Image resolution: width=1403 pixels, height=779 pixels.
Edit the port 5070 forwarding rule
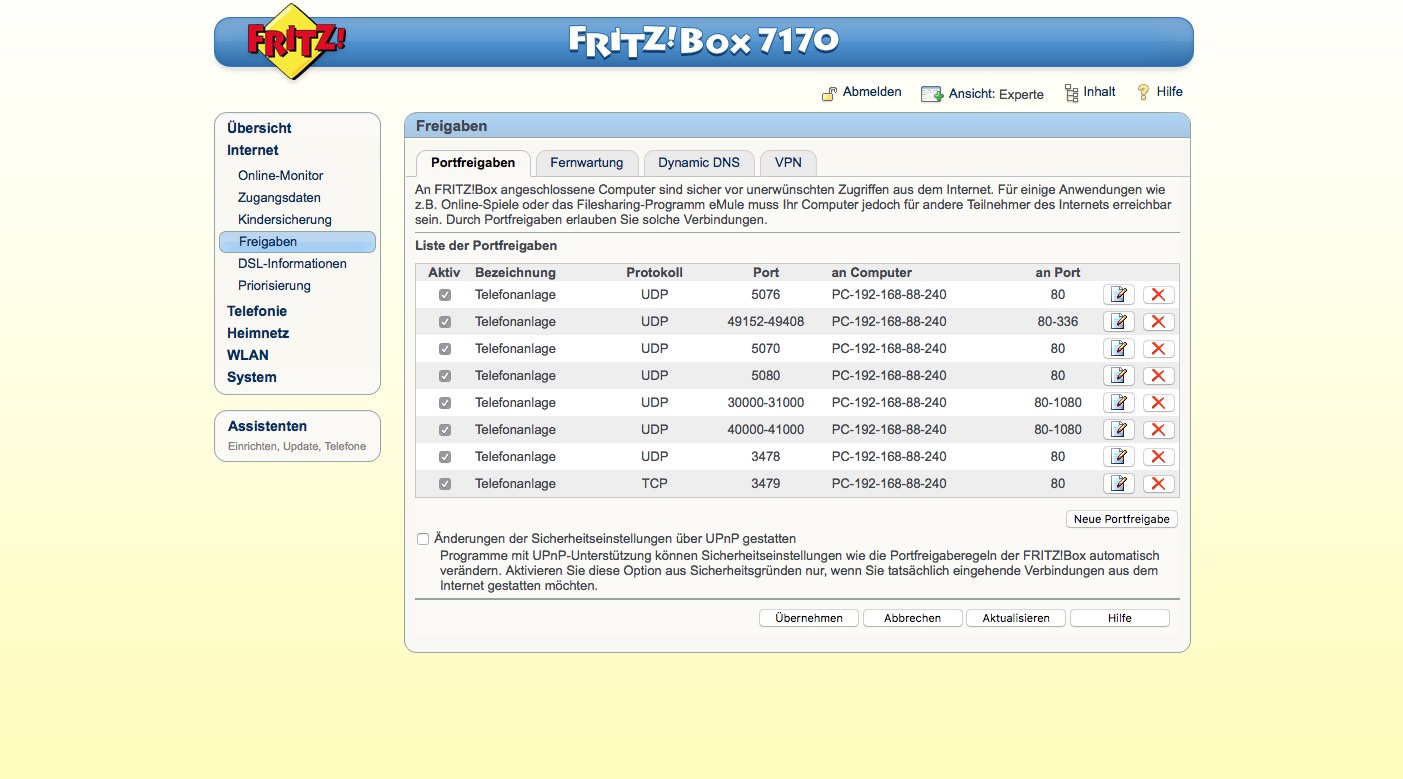pyautogui.click(x=1119, y=349)
